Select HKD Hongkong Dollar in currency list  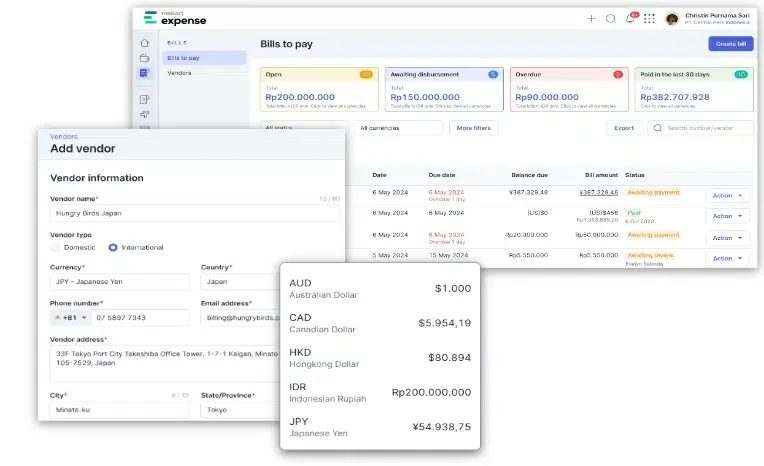coord(380,358)
